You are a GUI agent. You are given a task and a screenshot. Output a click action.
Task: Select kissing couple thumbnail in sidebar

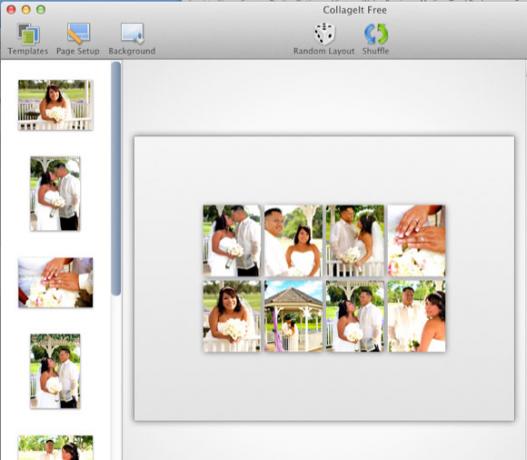[x=55, y=194]
